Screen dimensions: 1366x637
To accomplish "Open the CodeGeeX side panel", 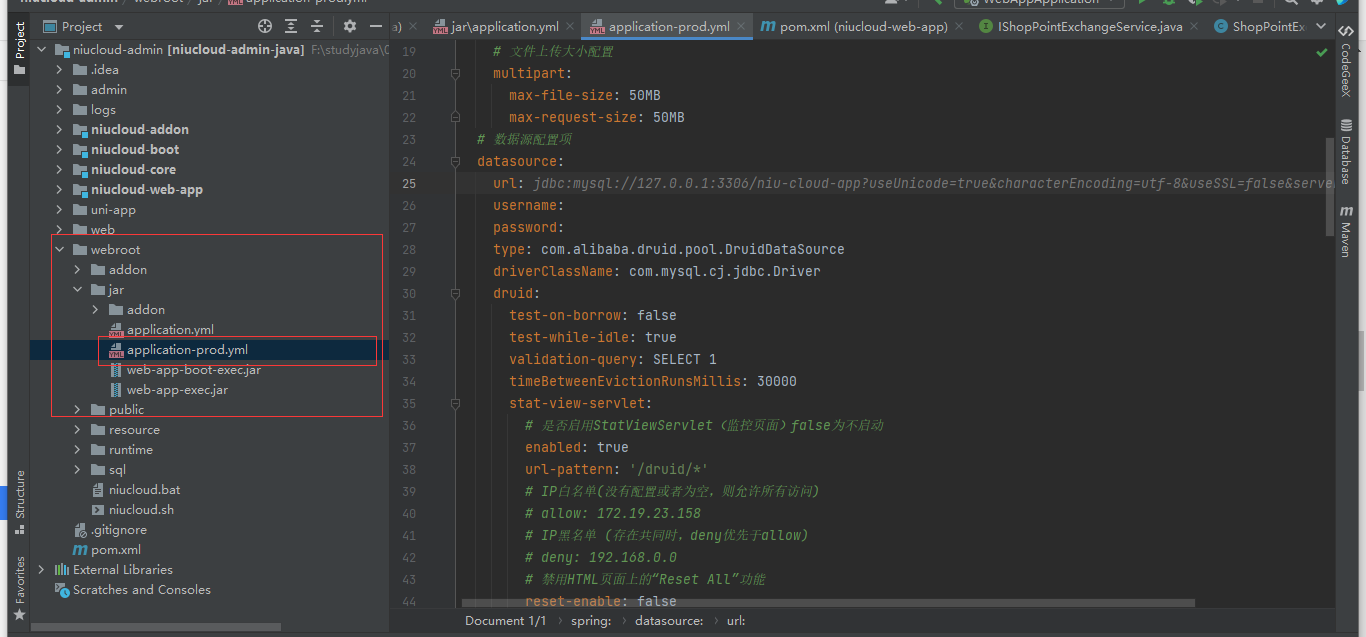I will (1346, 70).
